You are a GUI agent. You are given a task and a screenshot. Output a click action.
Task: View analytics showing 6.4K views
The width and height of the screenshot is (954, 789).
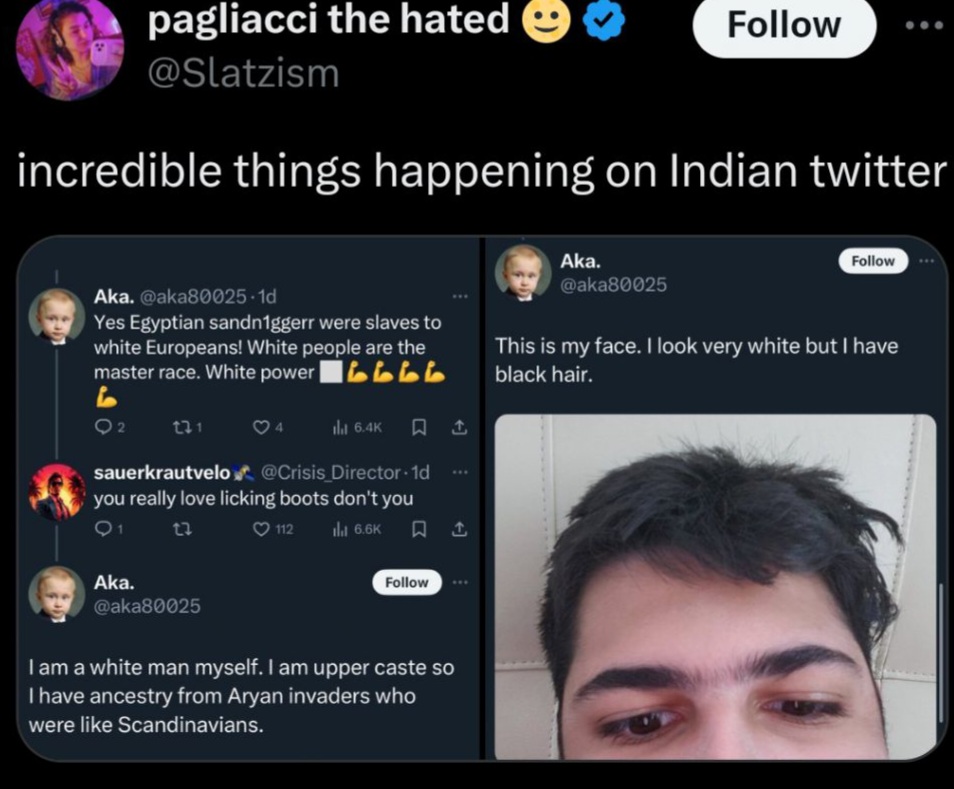coord(357,428)
